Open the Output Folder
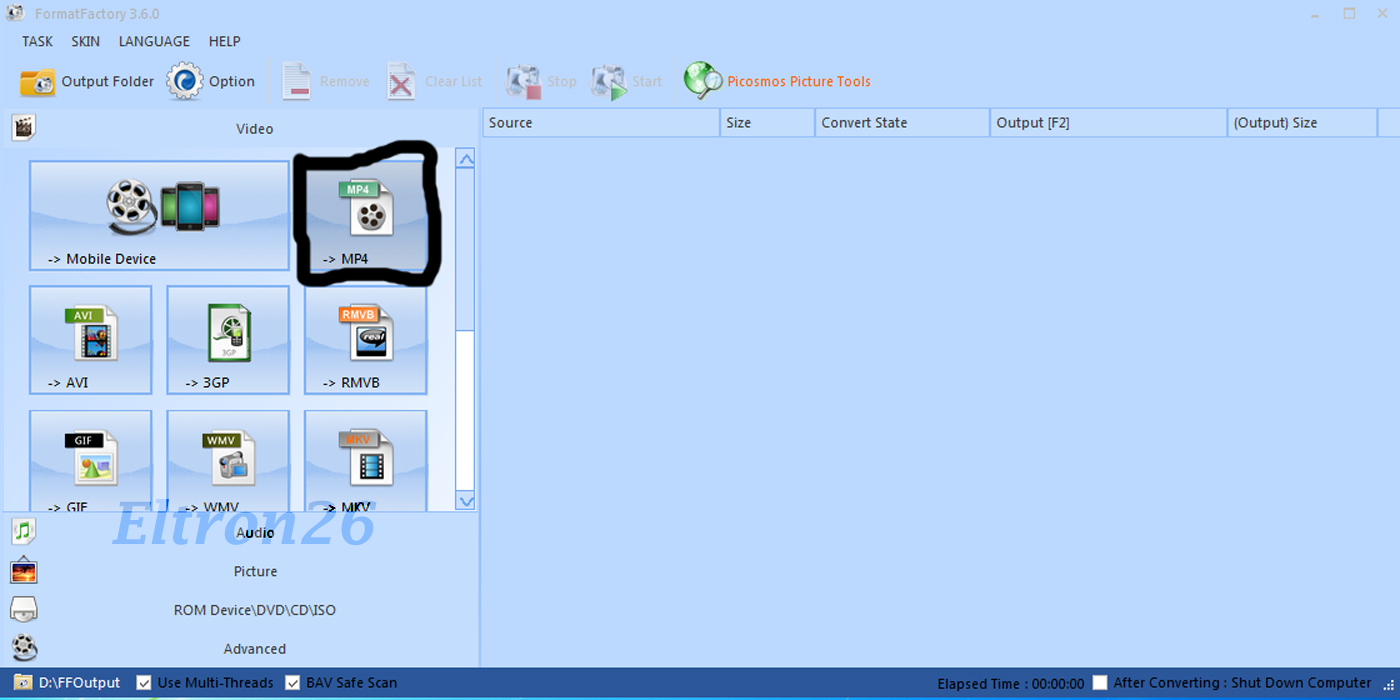This screenshot has width=1400, height=700. pos(87,82)
